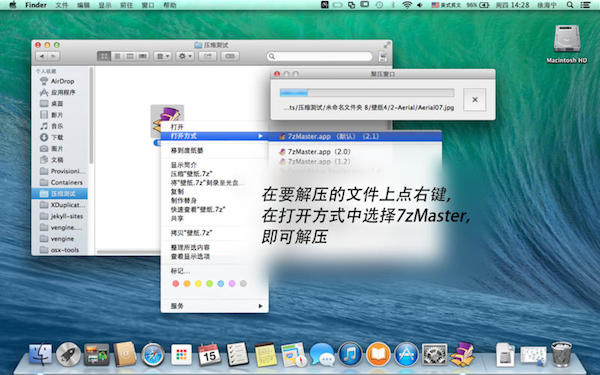The height and width of the screenshot is (375, 600).
Task: Select 共享 in context menu
Action: coord(214,218)
